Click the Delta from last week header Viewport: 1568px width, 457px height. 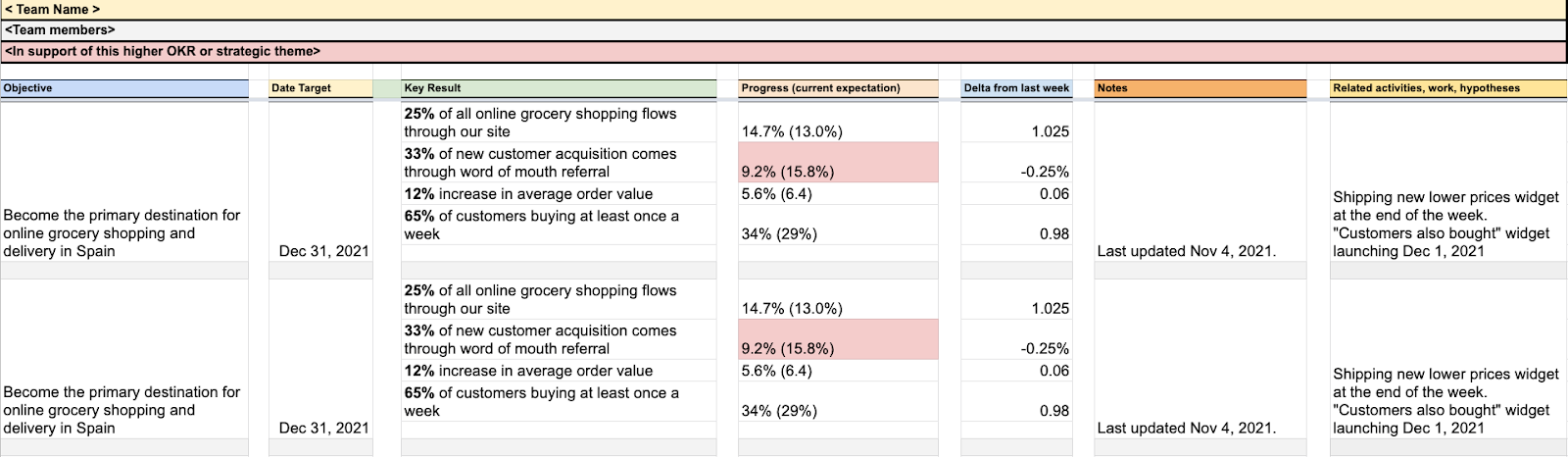tap(1016, 88)
